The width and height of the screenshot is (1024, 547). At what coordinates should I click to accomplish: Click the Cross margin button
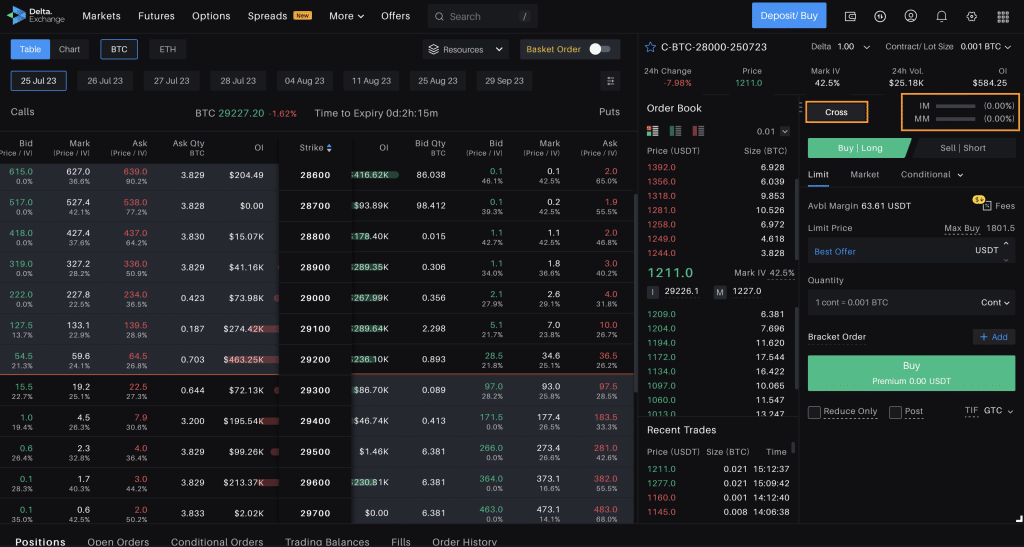click(x=836, y=112)
